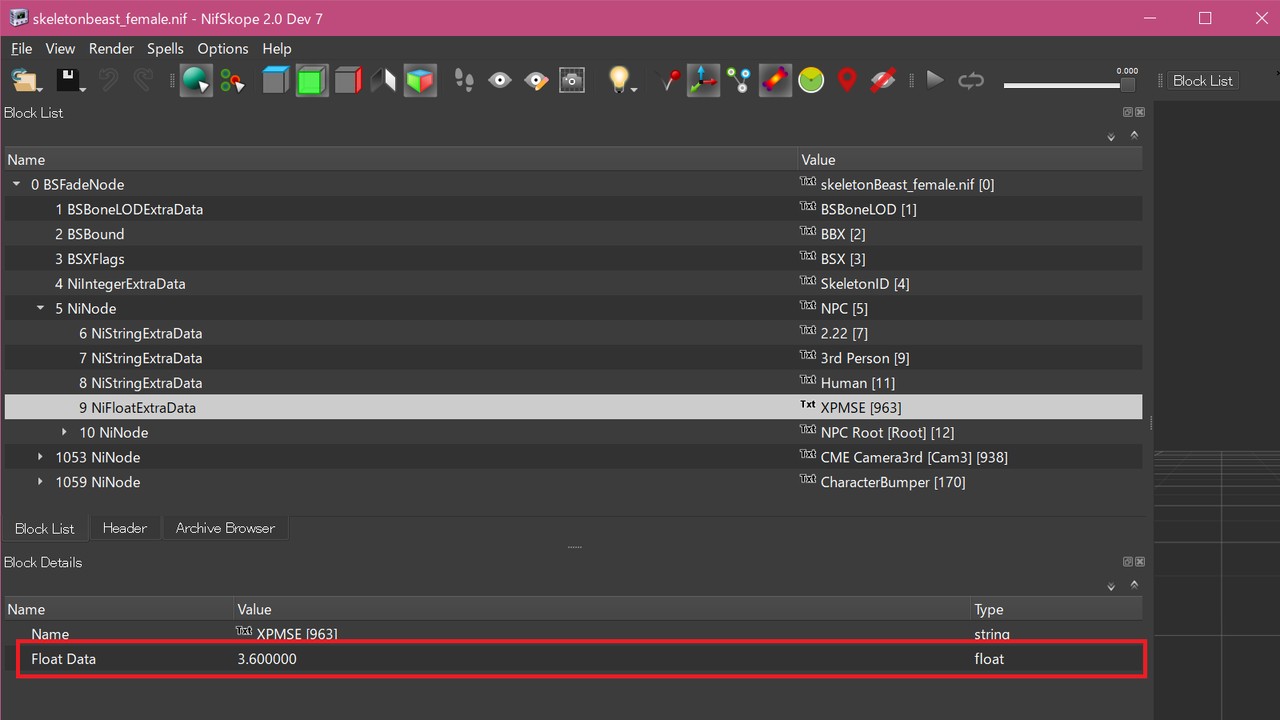Toggle the red pin marker icon
The height and width of the screenshot is (720, 1280).
click(x=671, y=80)
